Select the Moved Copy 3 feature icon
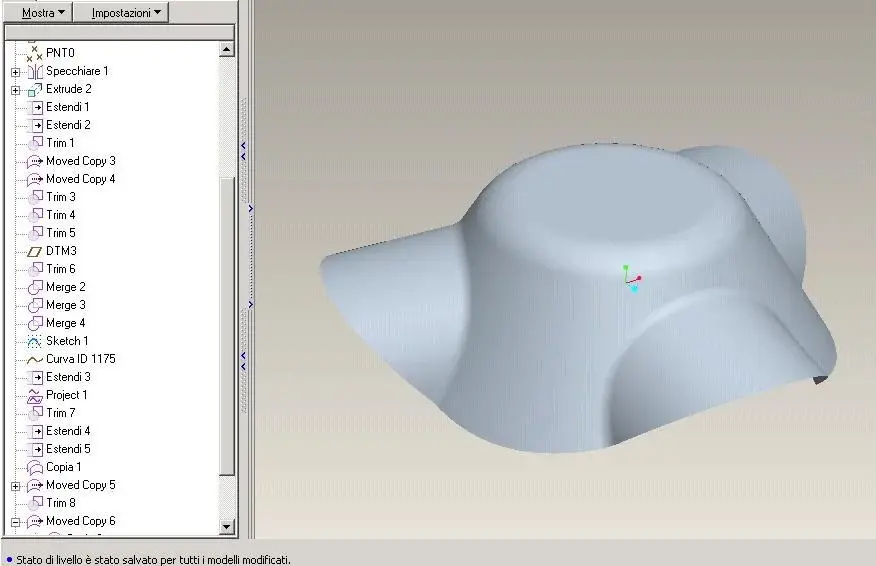The width and height of the screenshot is (876, 566). pos(35,161)
